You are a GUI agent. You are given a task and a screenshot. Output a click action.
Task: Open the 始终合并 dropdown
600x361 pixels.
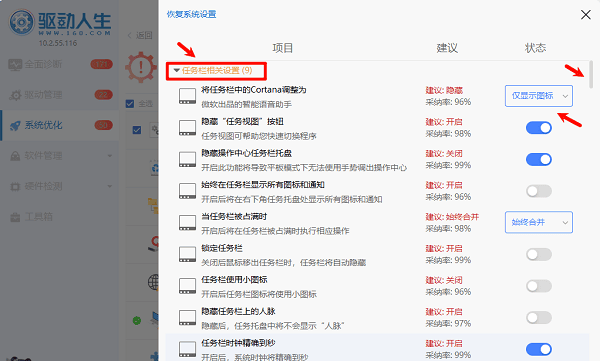pyautogui.click(x=539, y=222)
